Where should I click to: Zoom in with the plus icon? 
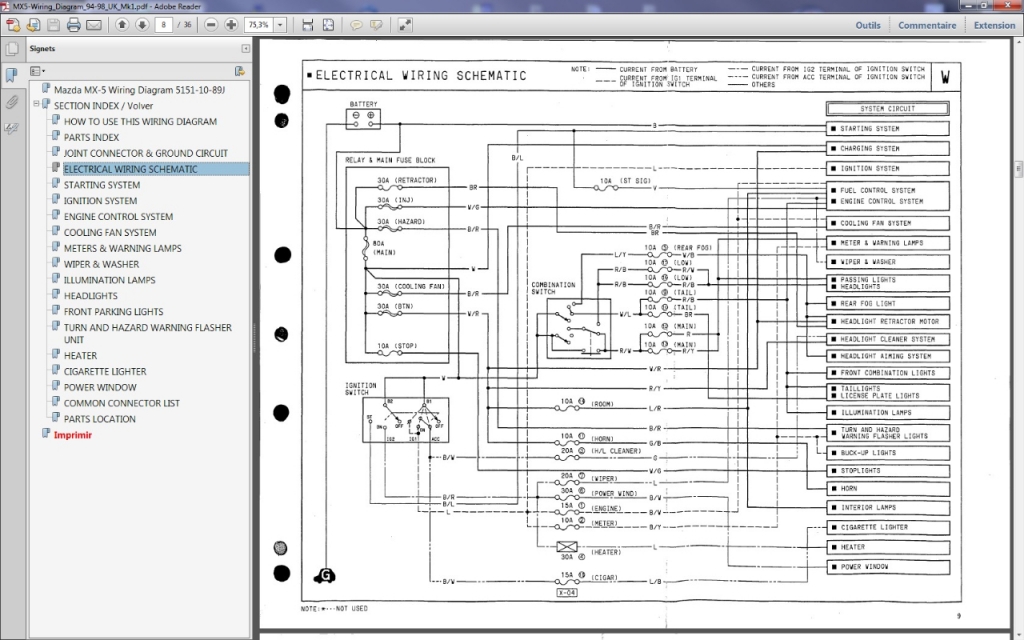[231, 25]
